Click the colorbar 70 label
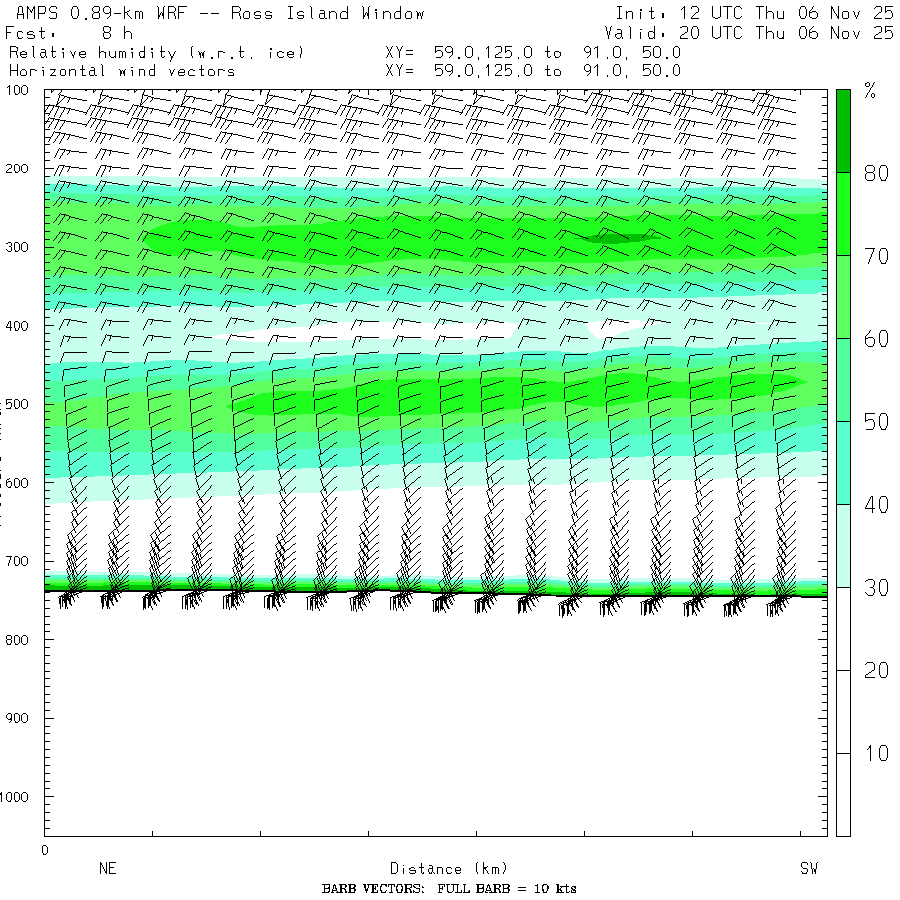The height and width of the screenshot is (900, 900). coord(876,256)
